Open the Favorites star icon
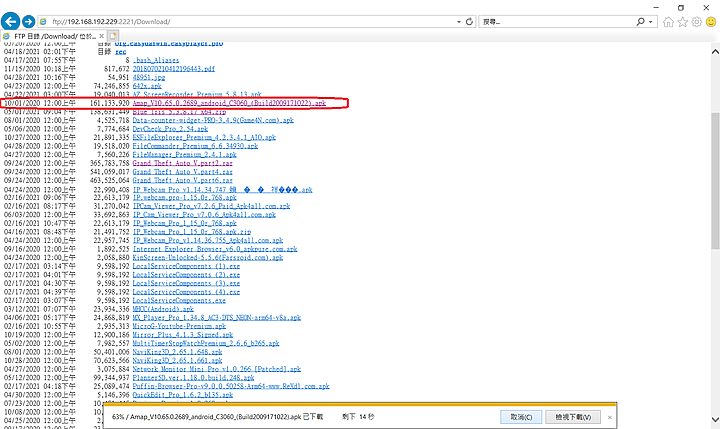Screen dimensions: 720x429 [683, 22]
